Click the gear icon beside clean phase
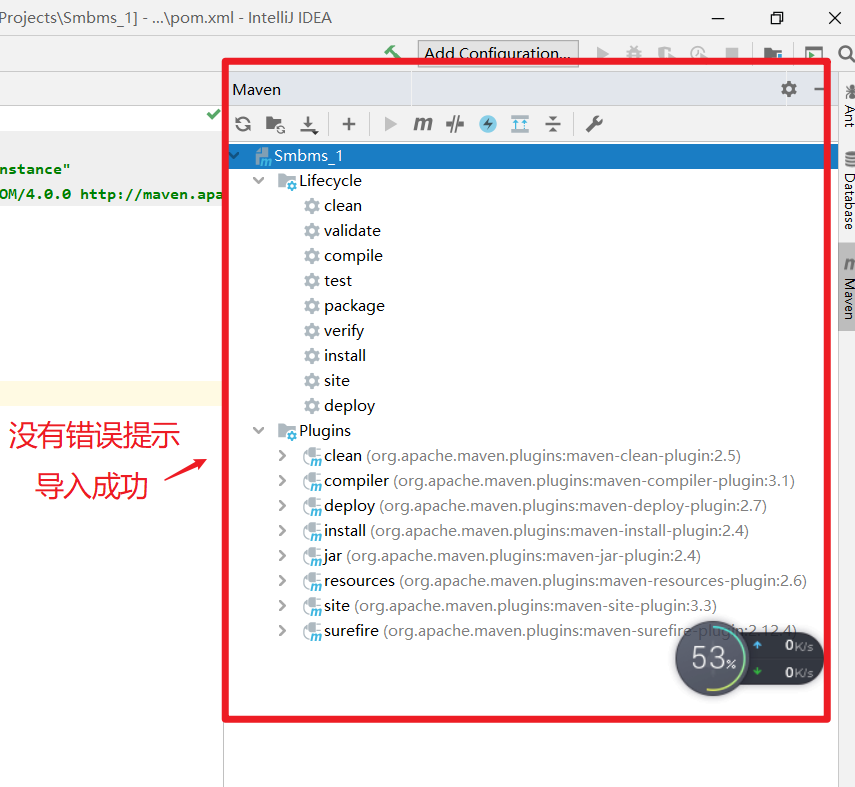Screen dimensions: 855x787 point(312,206)
